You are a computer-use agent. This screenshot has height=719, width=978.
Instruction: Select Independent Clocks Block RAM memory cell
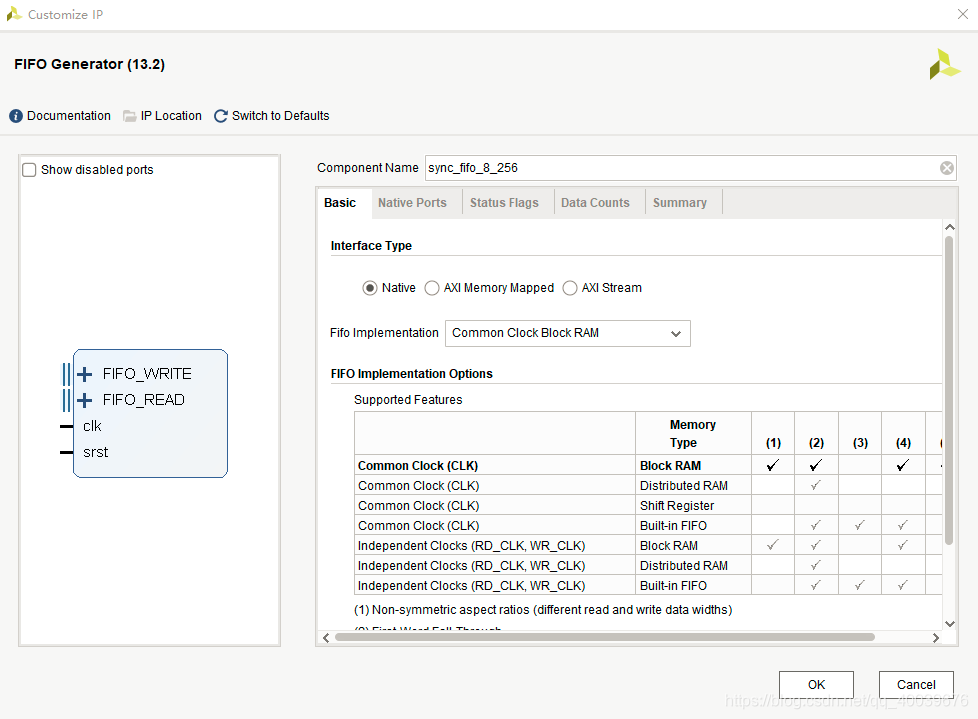693,546
